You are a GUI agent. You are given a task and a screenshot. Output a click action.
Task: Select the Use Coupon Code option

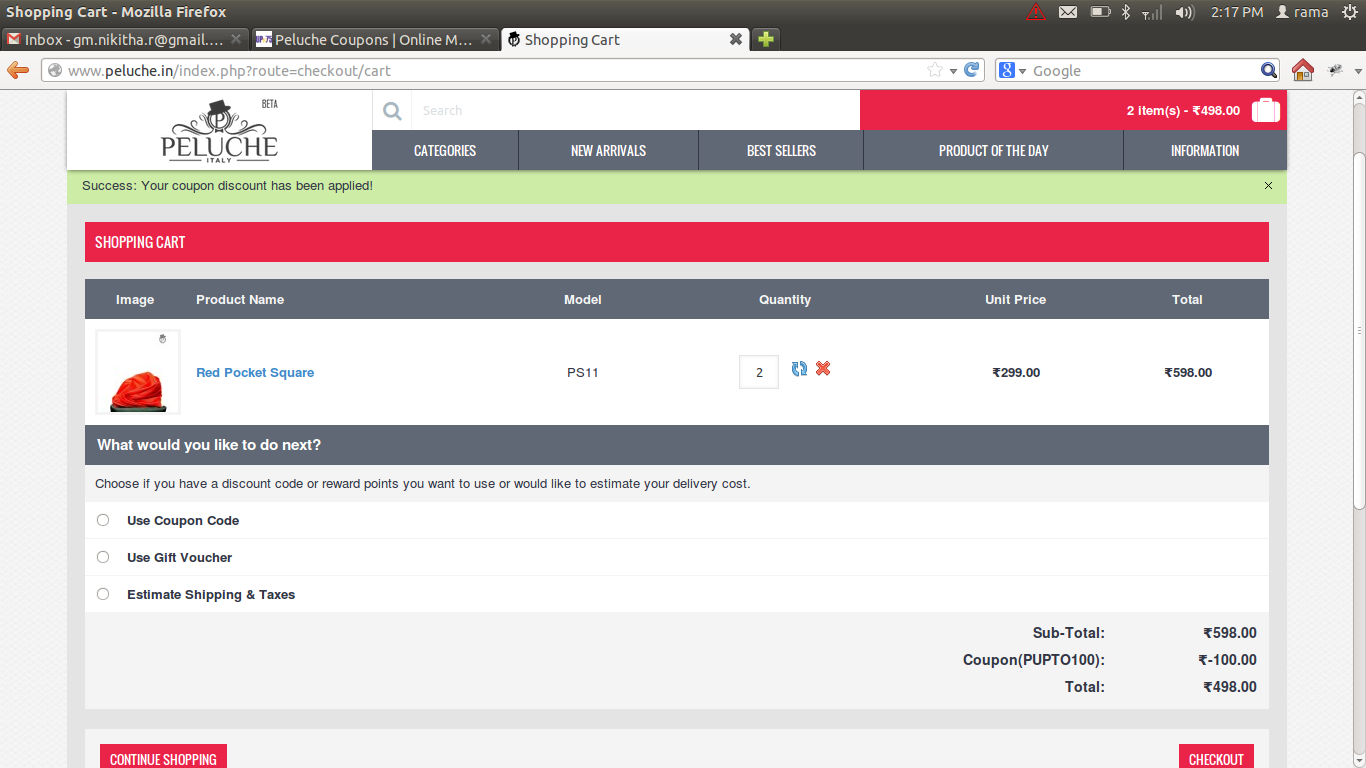coord(103,520)
